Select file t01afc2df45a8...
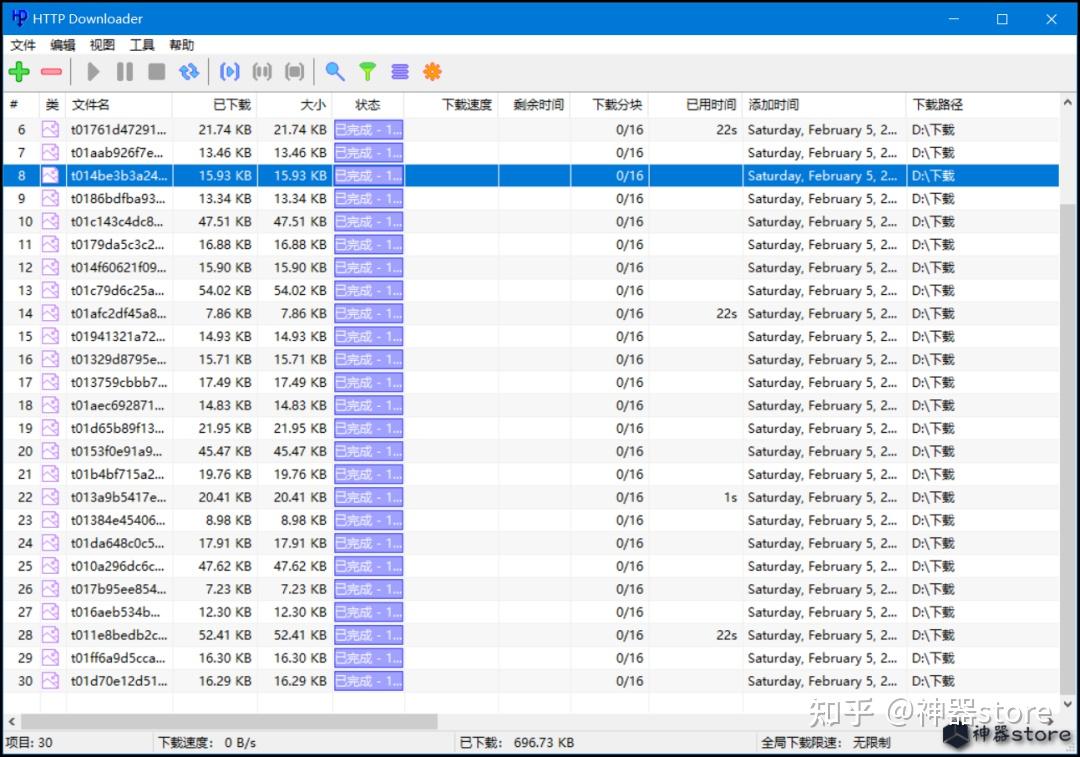 118,313
